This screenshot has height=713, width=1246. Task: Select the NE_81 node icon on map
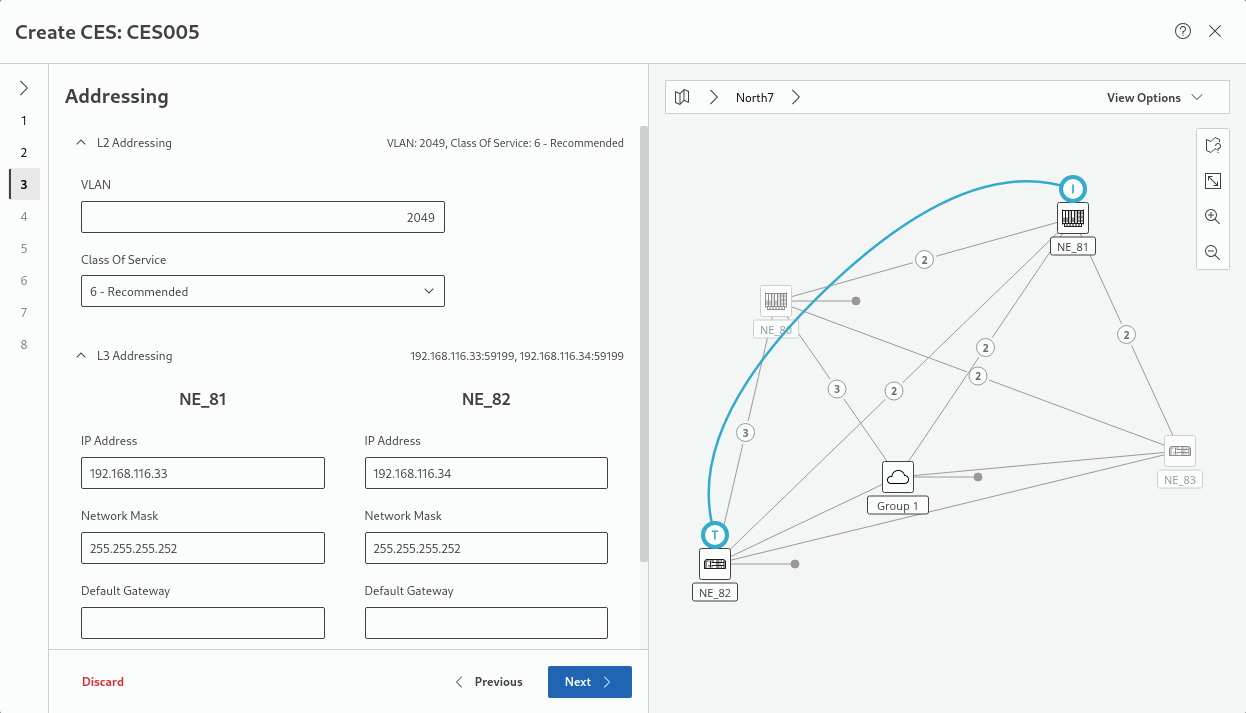point(1073,217)
